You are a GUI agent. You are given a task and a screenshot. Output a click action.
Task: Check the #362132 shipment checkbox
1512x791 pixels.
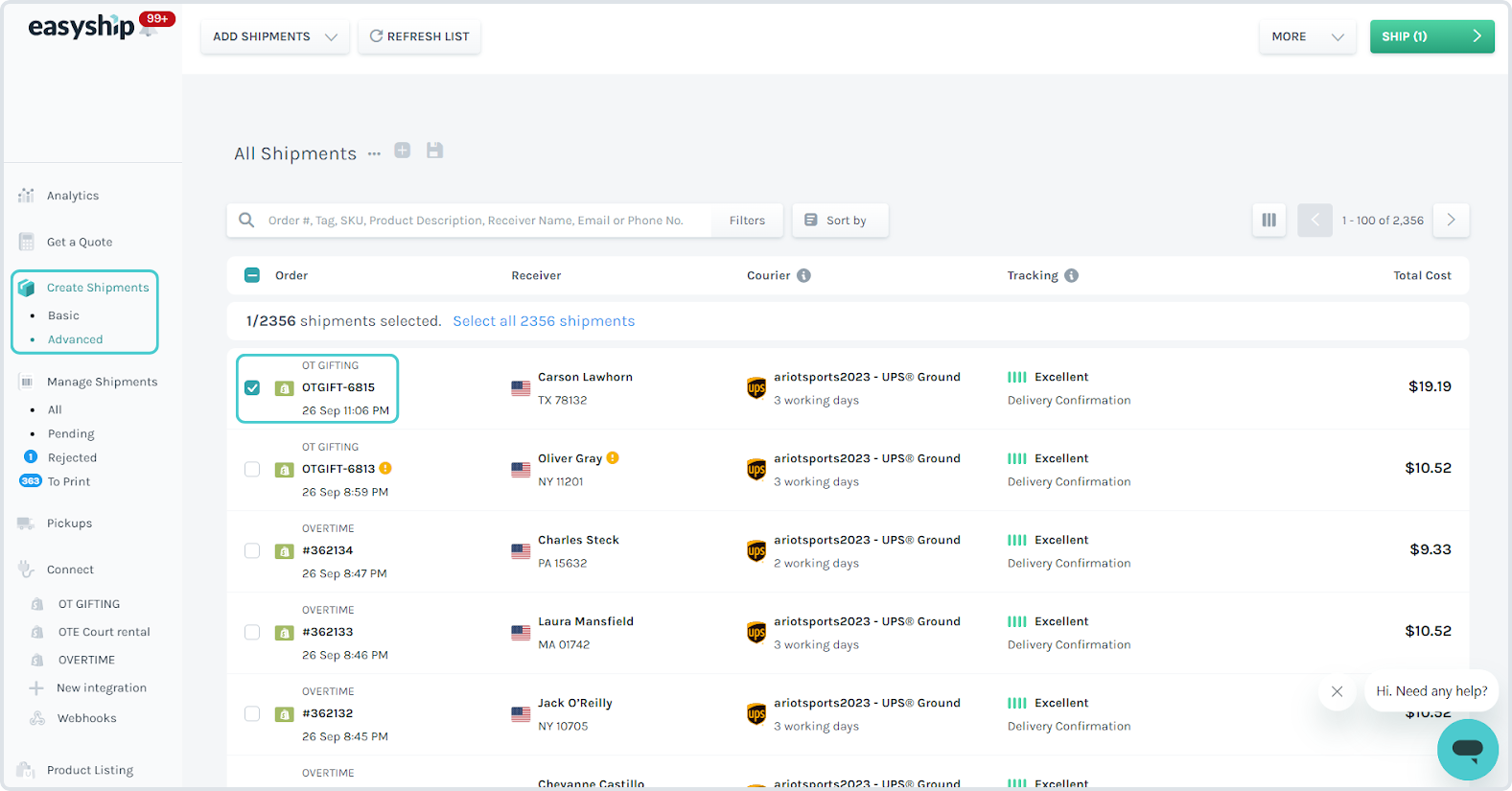[x=252, y=714]
